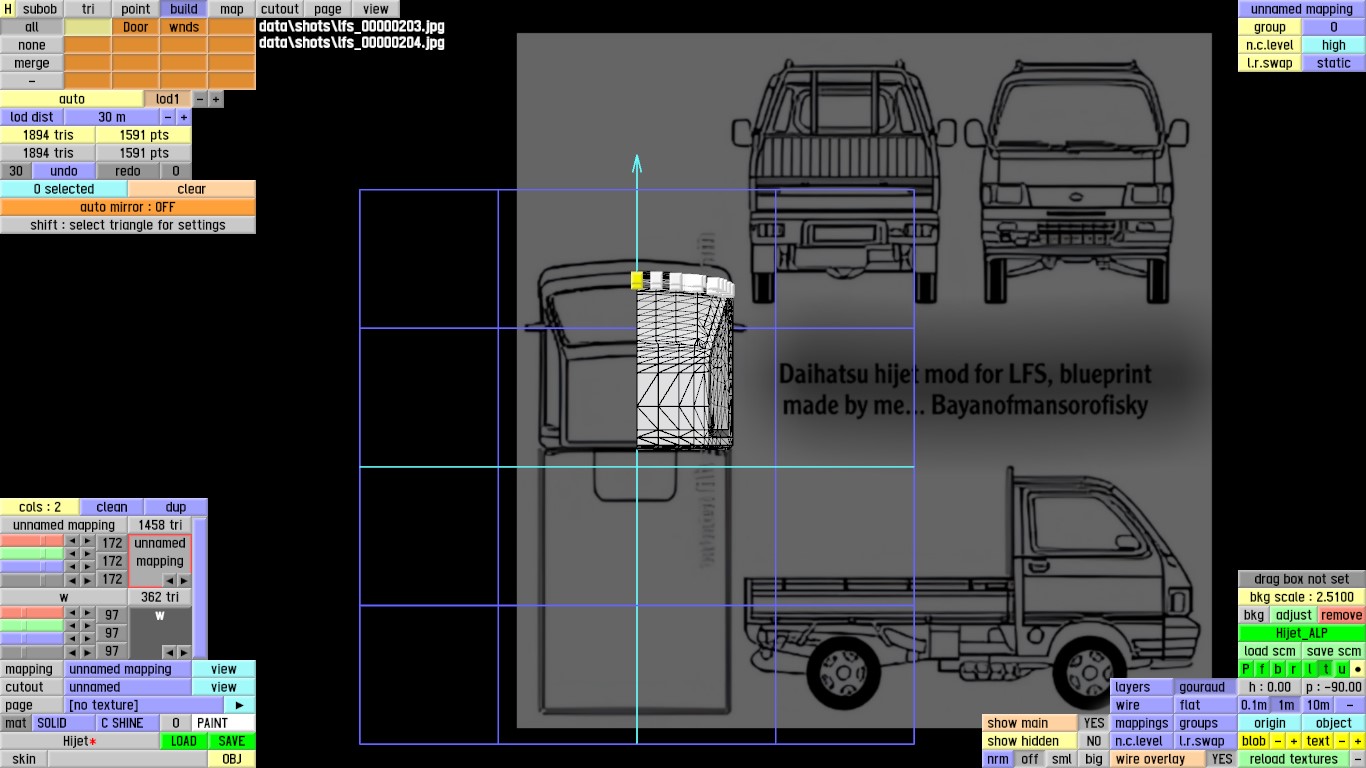Switch to the f (front) view button
Image resolution: width=1366 pixels, height=768 pixels.
point(1262,669)
